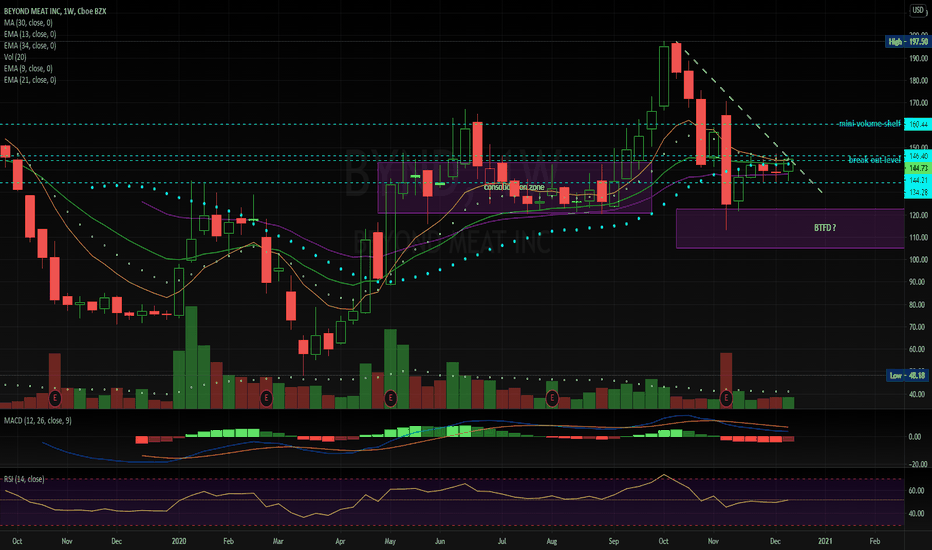Click the break out level annotation
Screen dimensions: 932x550
tap(874, 160)
